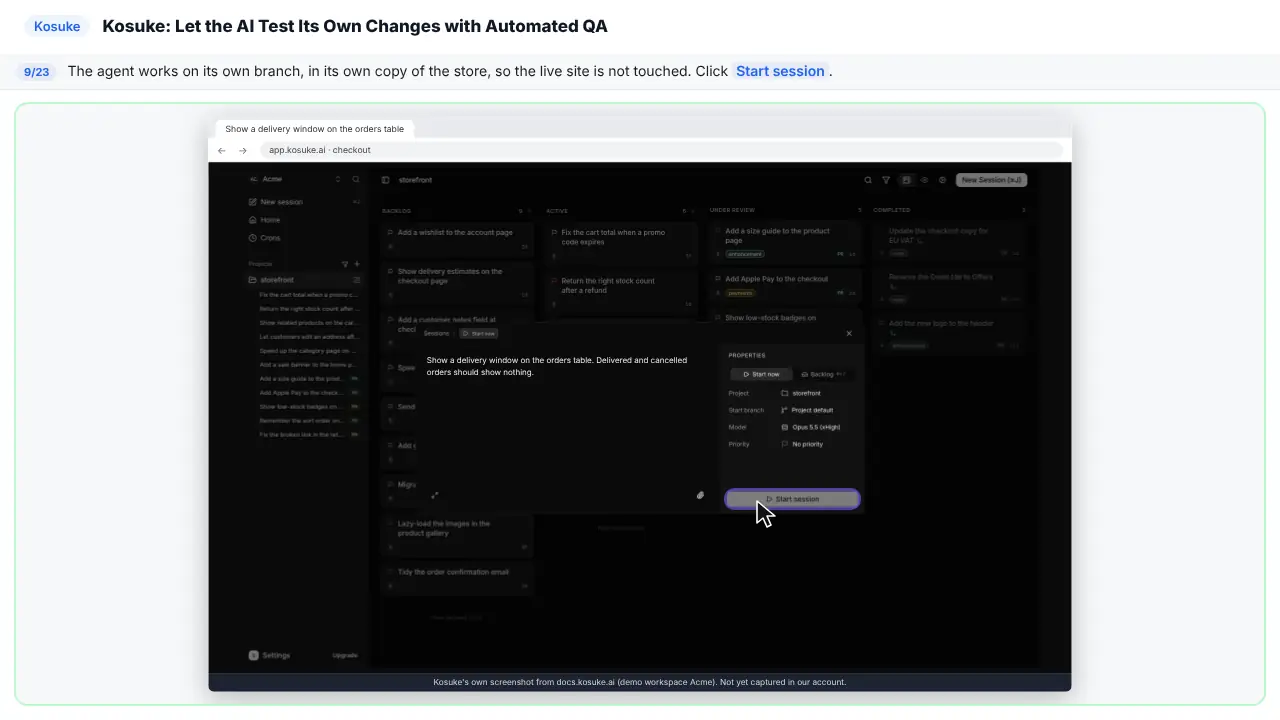Set the priority via the No priority field
Image resolution: width=1280 pixels, height=720 pixels.
coord(802,444)
